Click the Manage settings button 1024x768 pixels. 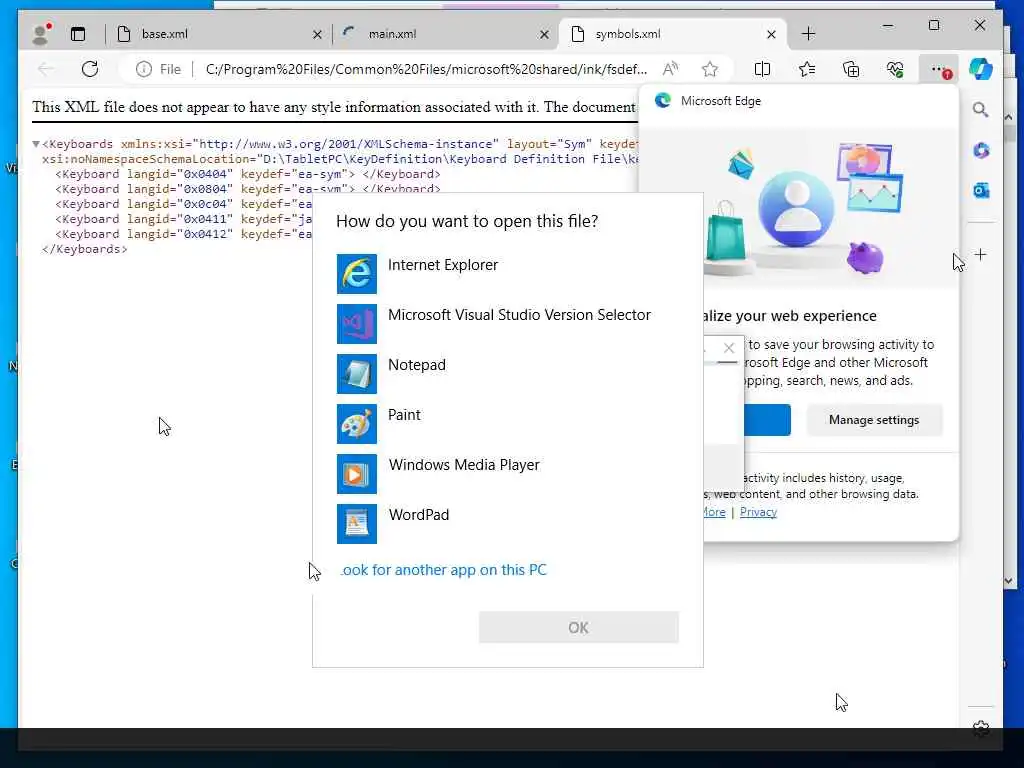[x=874, y=420]
